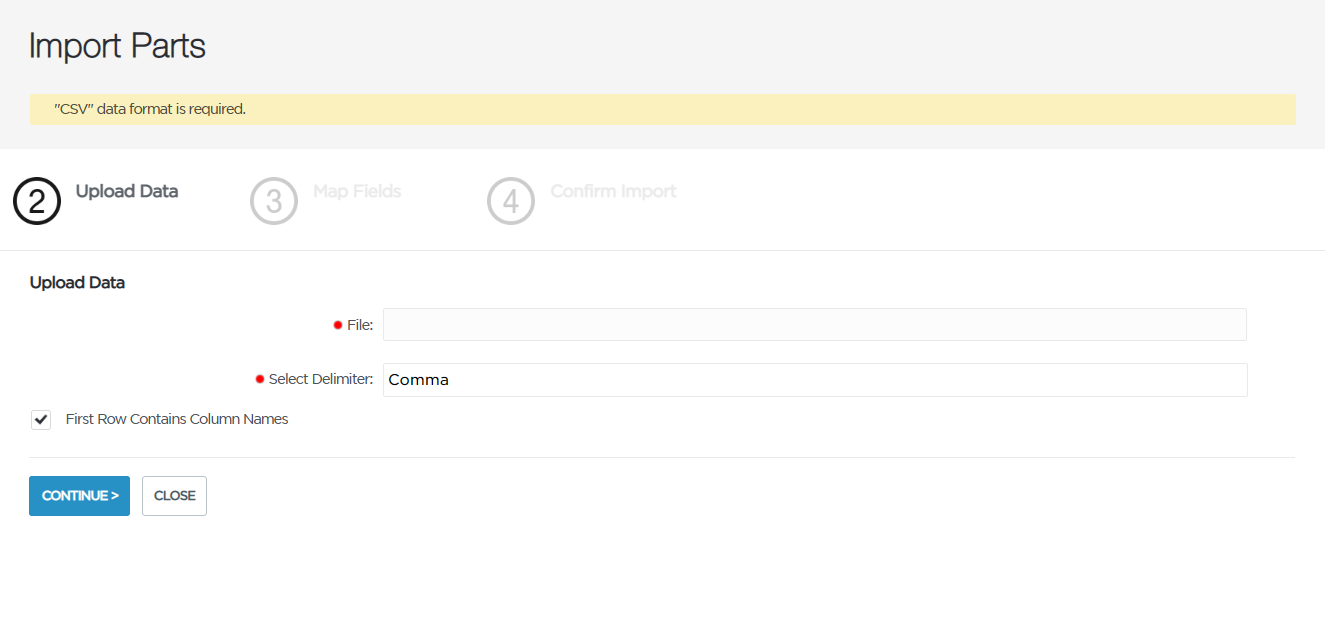This screenshot has width=1325, height=628.
Task: Go to the Confirm Import step label
Action: pos(613,191)
